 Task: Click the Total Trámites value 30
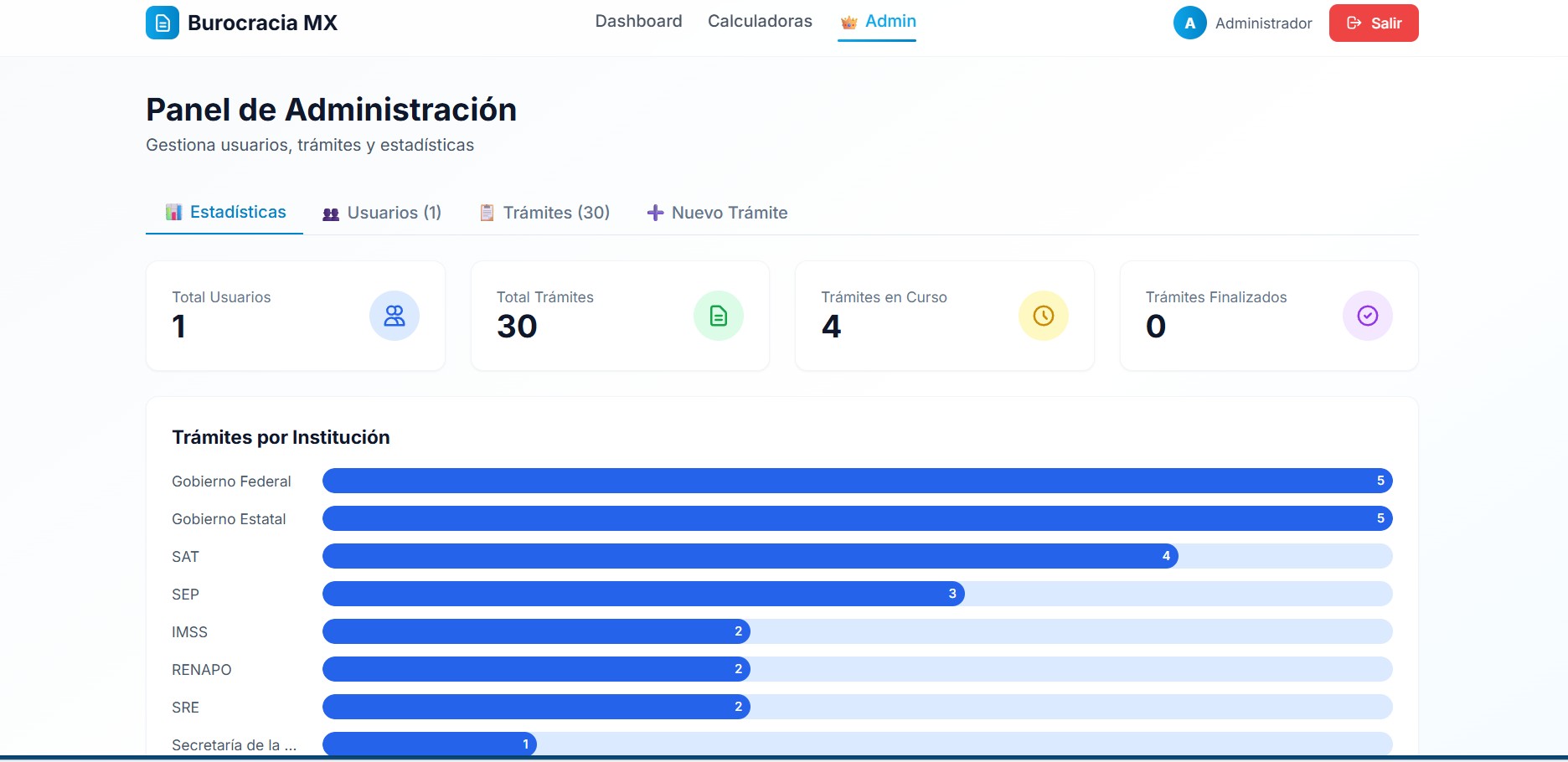(x=517, y=326)
